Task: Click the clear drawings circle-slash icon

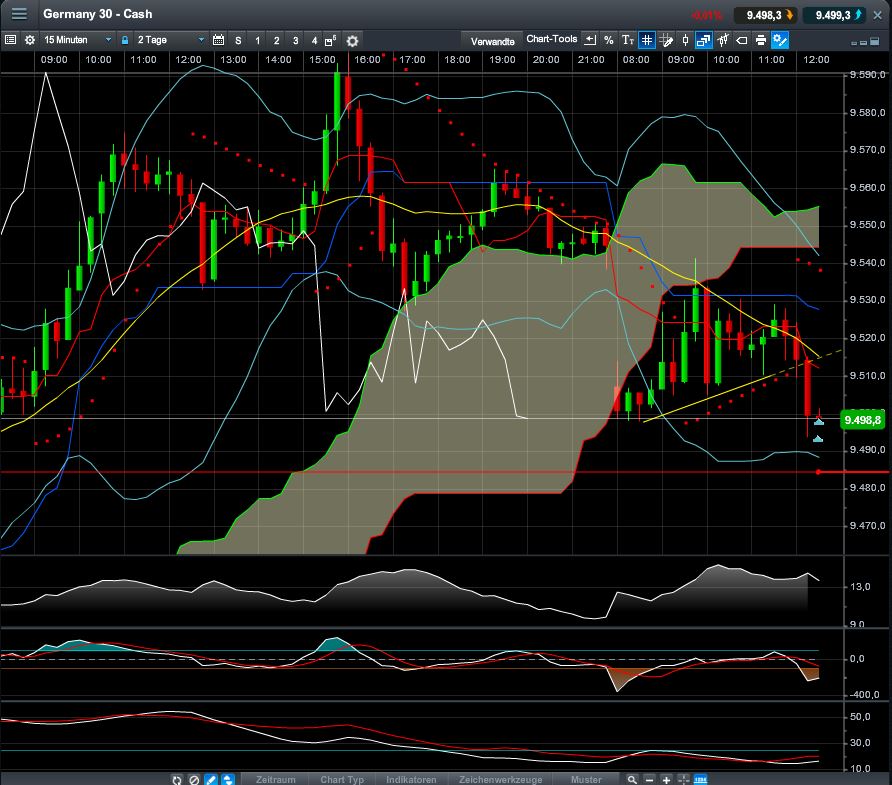Action: [x=193, y=779]
